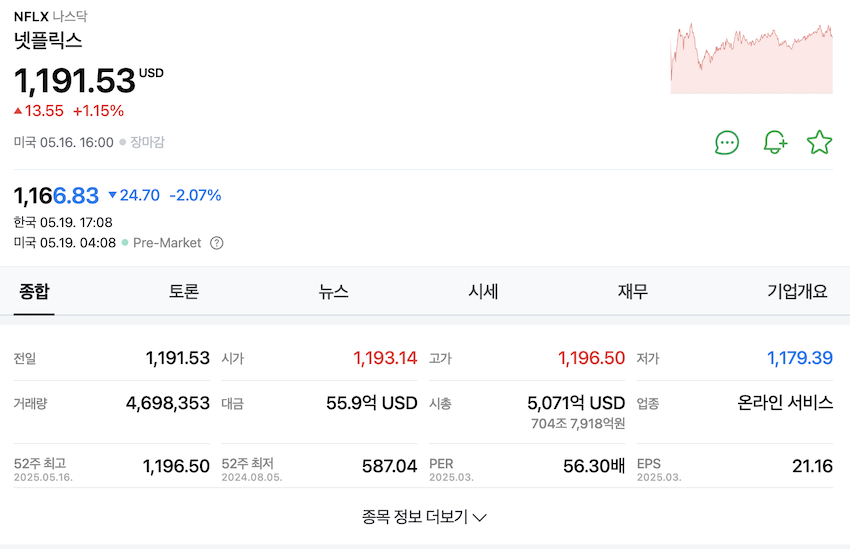Click the 저가 value 1,179.39
The height and width of the screenshot is (549, 850).
800,358
